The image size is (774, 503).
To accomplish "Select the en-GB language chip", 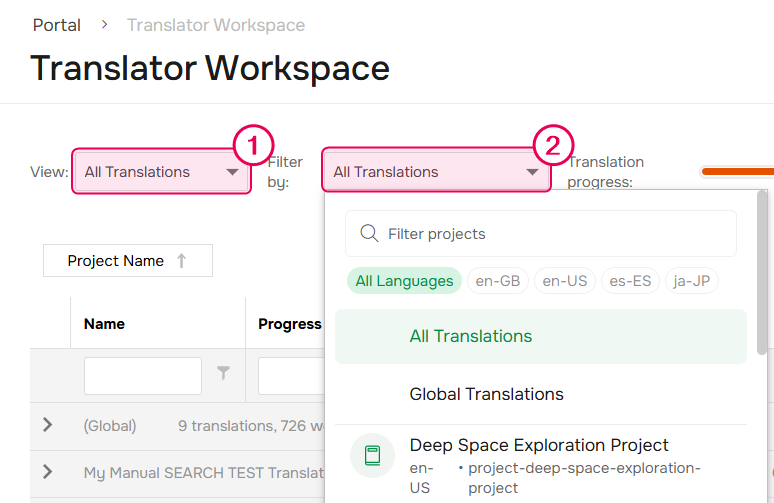I will pyautogui.click(x=498, y=281).
